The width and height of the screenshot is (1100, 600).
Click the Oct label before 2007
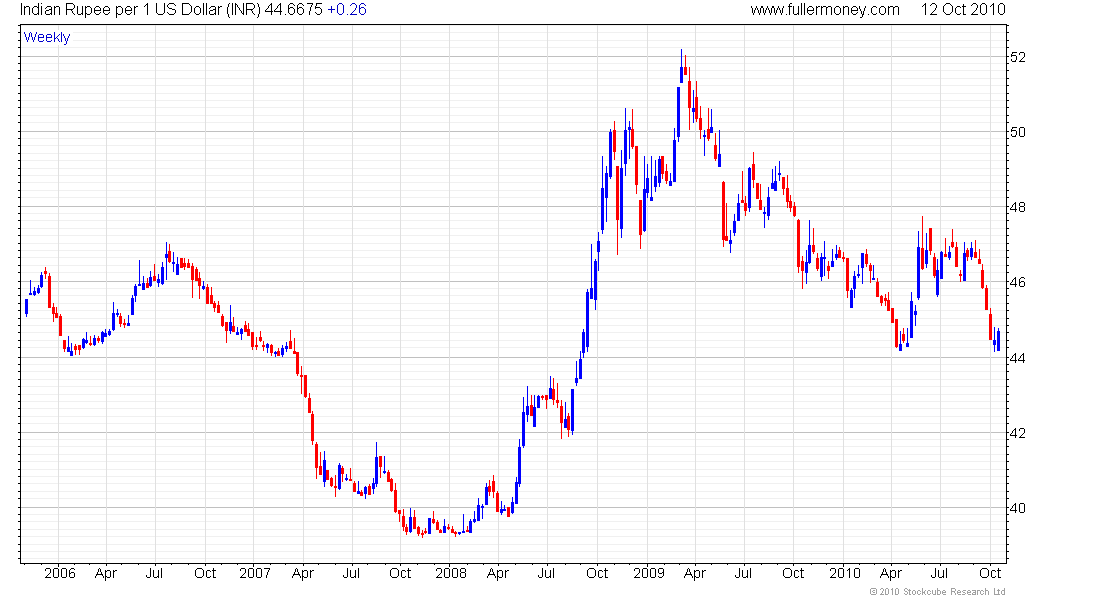(x=205, y=573)
